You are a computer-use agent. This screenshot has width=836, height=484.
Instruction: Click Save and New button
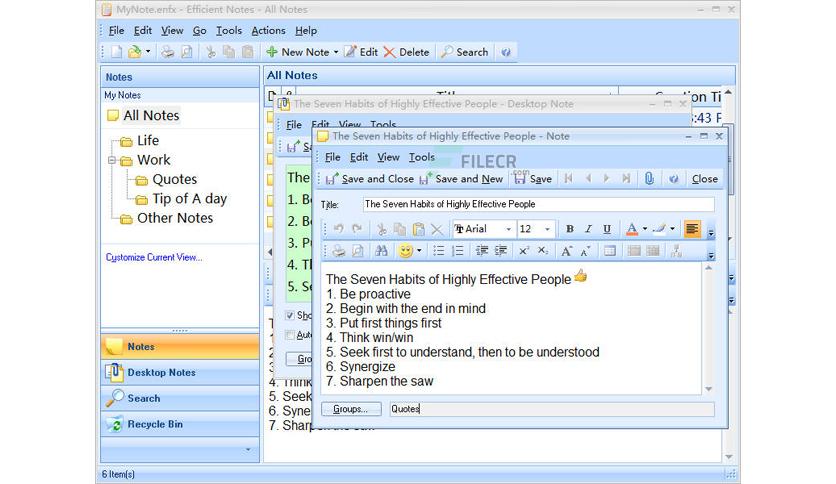pos(461,179)
